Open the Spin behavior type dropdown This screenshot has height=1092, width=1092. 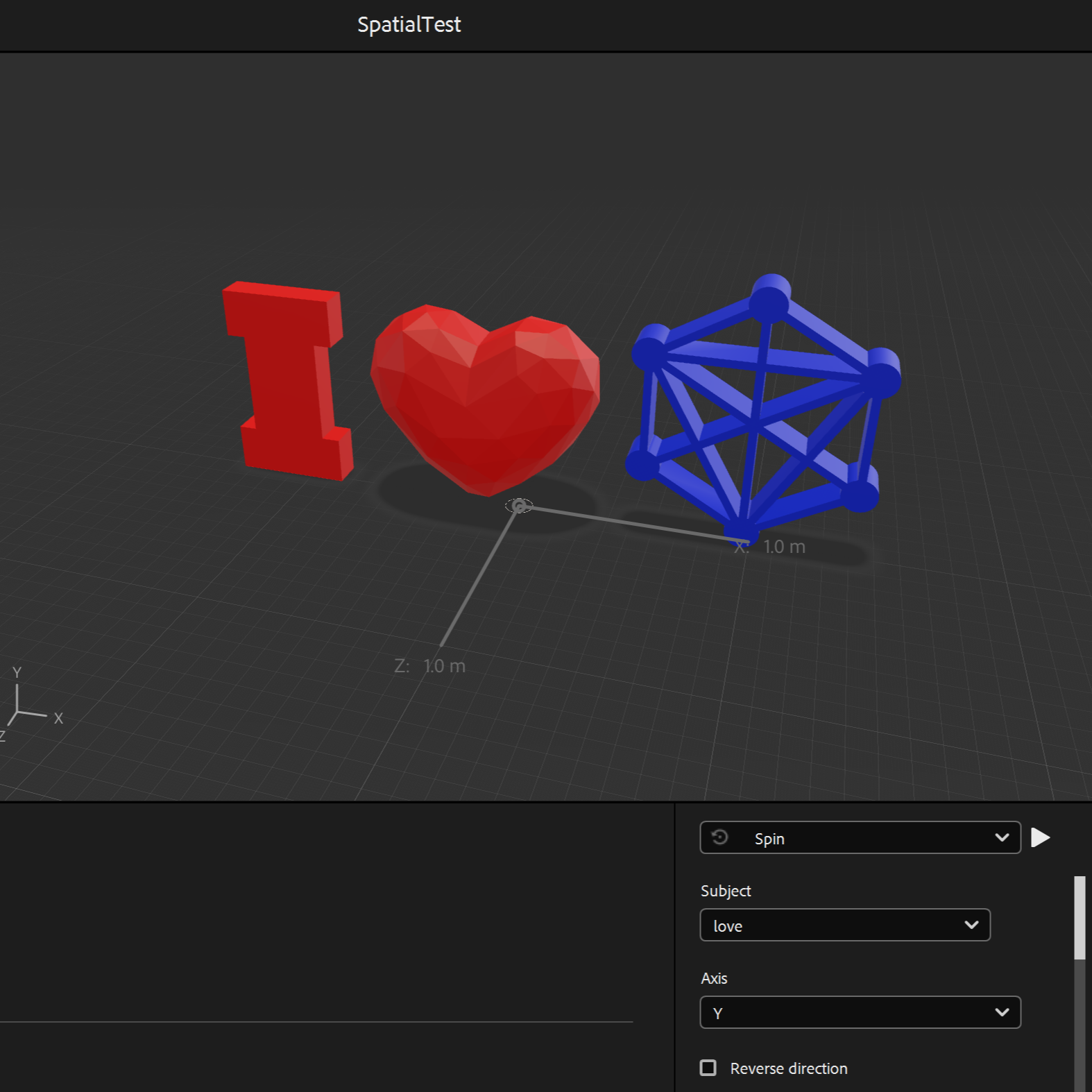(x=860, y=837)
